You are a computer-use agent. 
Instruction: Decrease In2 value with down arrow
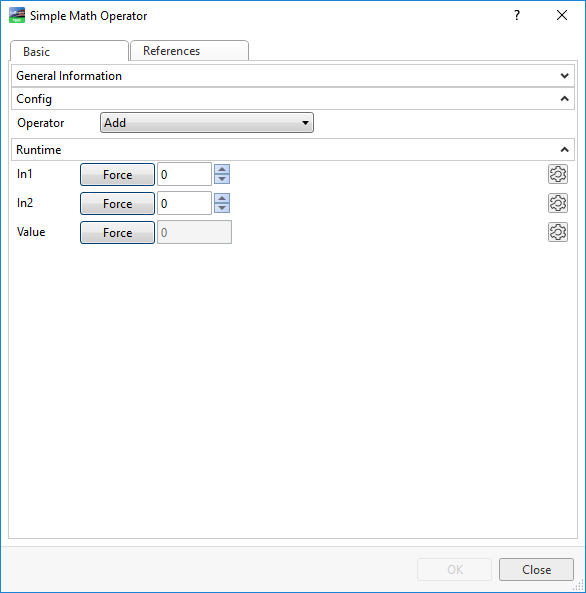[222, 208]
